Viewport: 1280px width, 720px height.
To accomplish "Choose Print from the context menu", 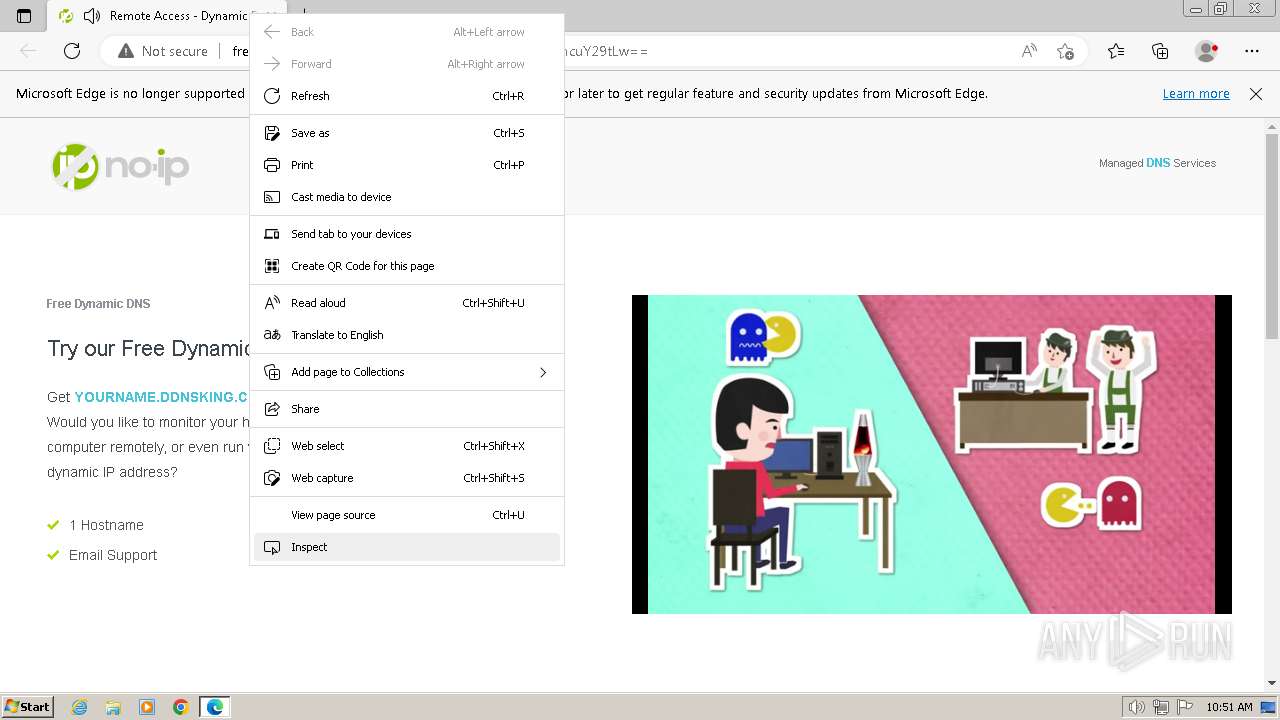I will tap(407, 165).
